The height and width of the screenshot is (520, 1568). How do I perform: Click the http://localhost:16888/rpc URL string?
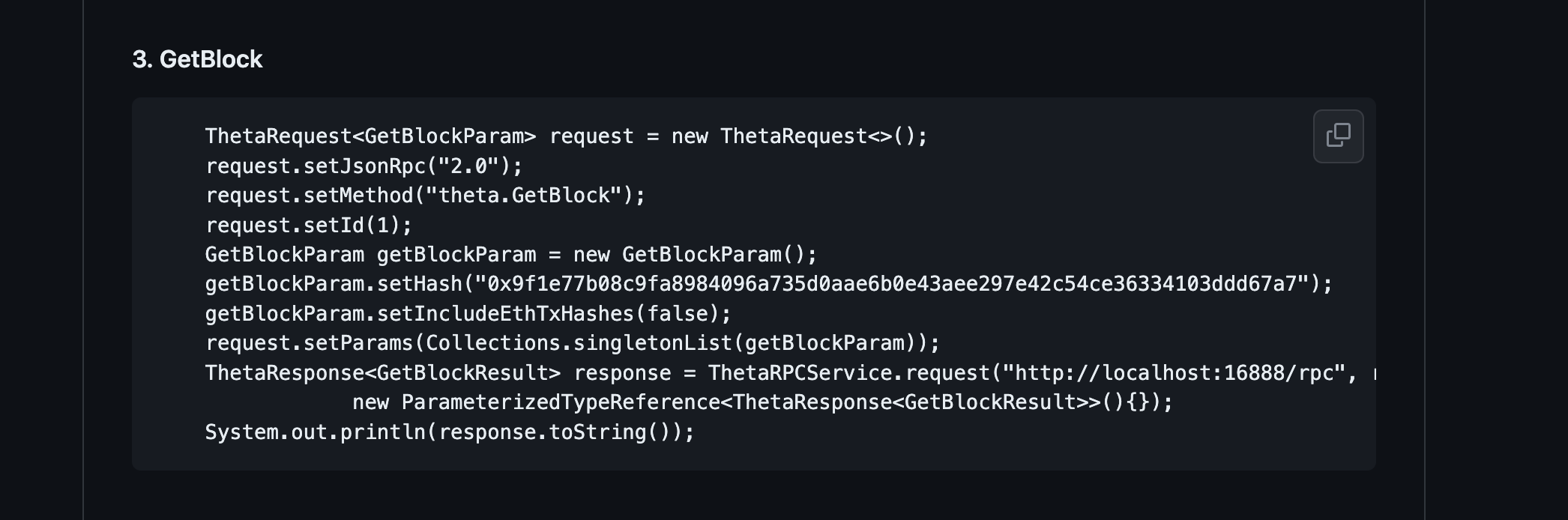click(x=1175, y=373)
